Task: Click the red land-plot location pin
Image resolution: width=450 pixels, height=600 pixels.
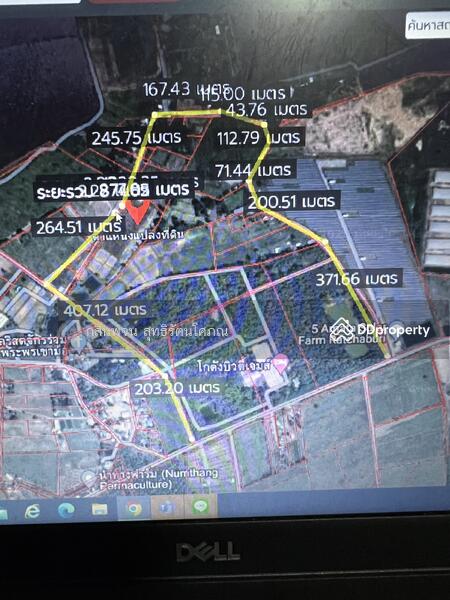Action: [138, 212]
